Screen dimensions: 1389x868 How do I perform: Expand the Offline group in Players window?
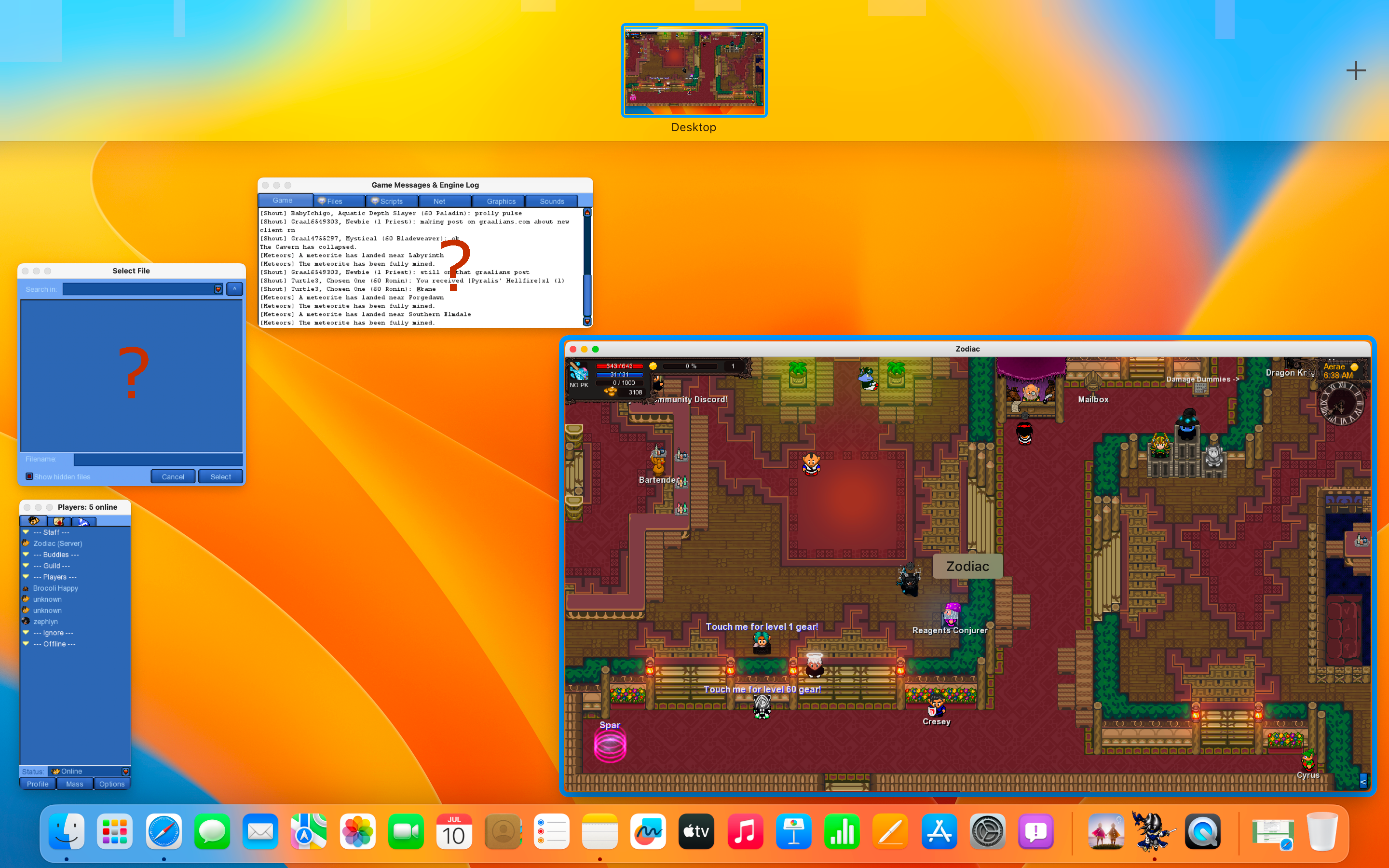click(26, 644)
